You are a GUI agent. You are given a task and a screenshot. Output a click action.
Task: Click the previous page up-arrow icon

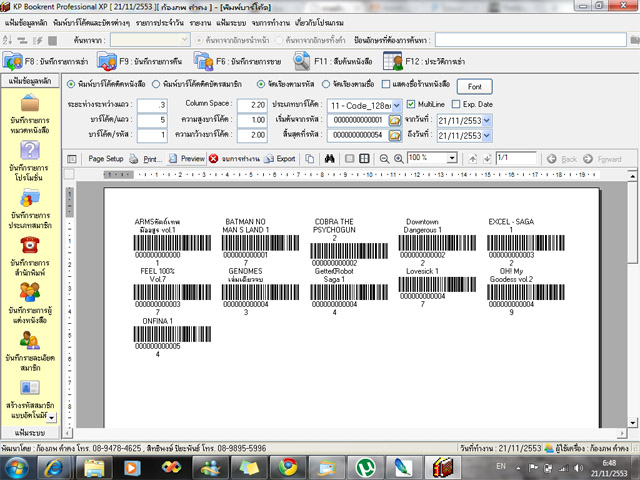(473, 159)
